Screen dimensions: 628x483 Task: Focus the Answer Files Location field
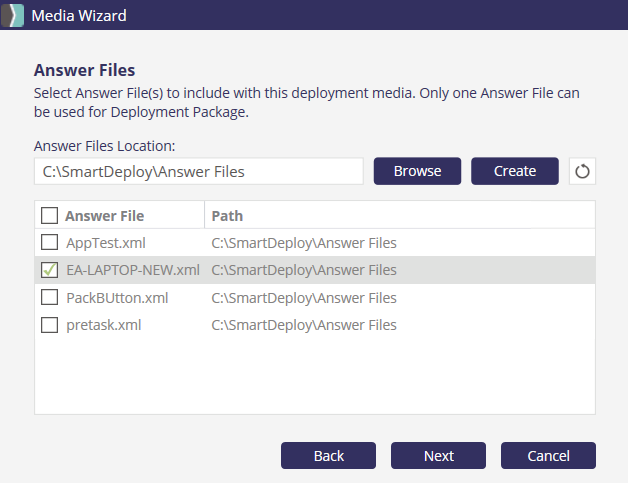tap(198, 171)
